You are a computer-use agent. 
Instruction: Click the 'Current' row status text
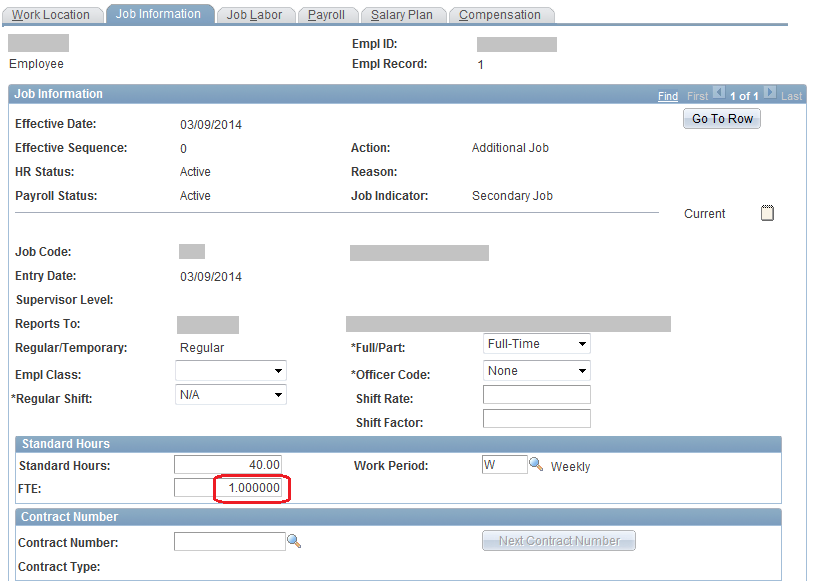click(704, 213)
